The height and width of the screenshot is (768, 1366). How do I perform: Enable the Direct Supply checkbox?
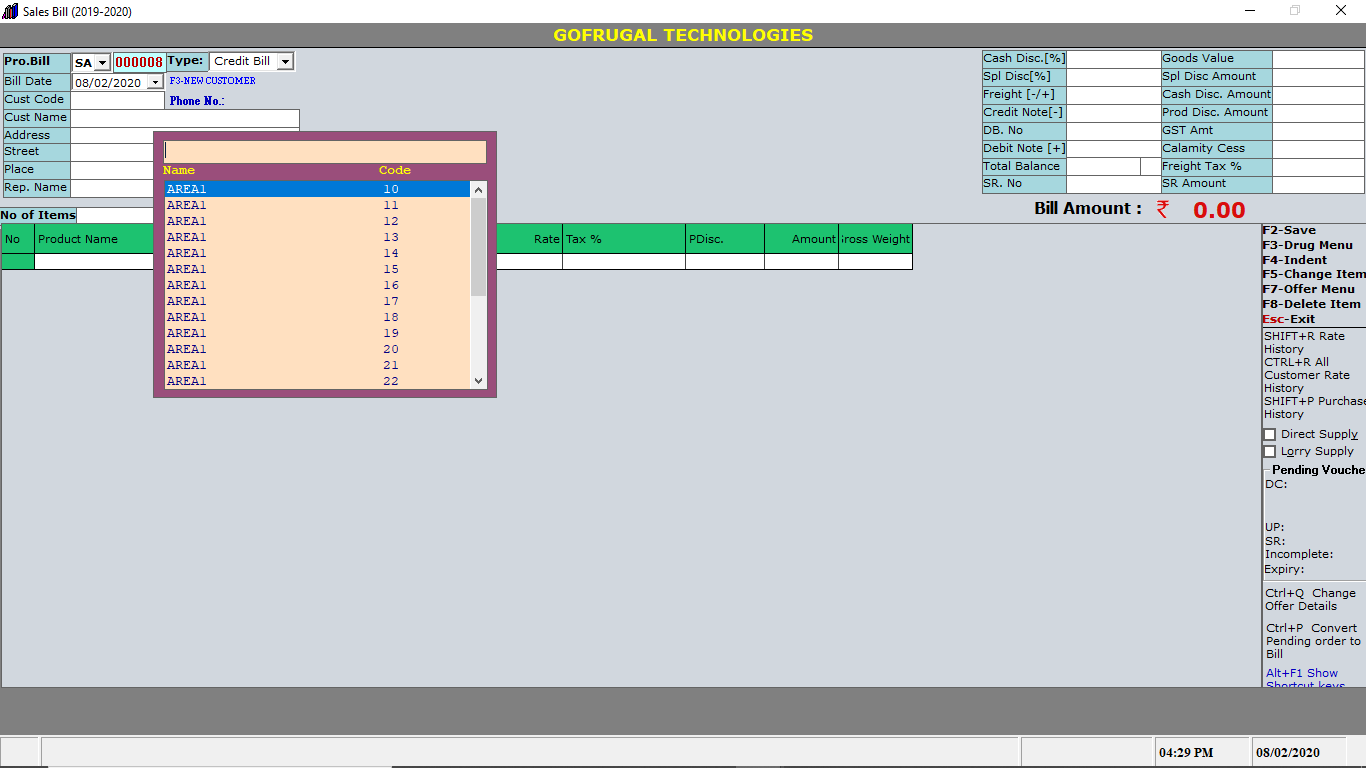[1270, 435]
